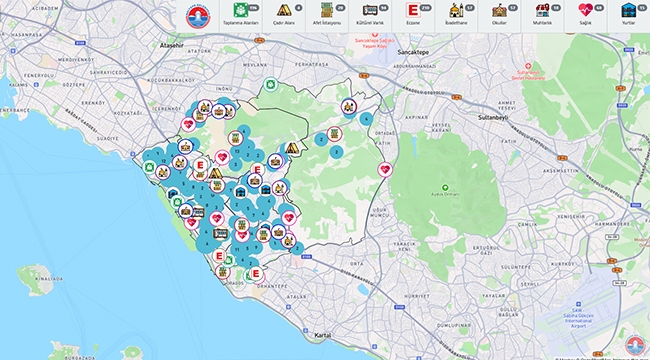Expand the cluster of 12 points
The width and height of the screenshot is (650, 360).
(165, 161)
